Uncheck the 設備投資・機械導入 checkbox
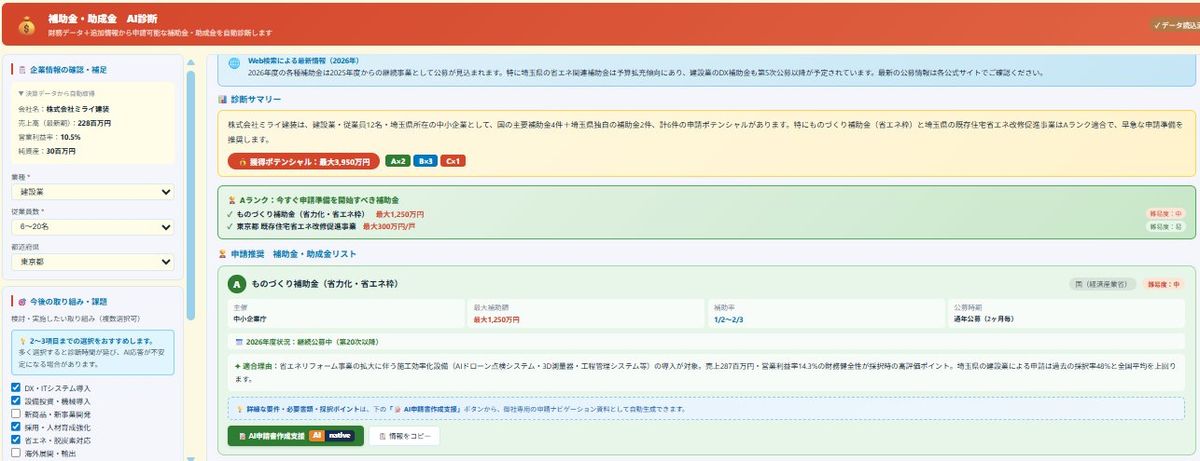Image resolution: width=1200 pixels, height=461 pixels. click(15, 400)
